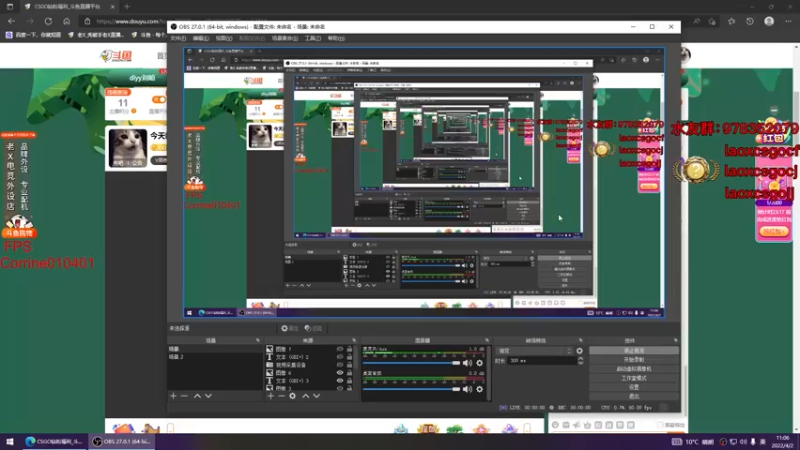The width and height of the screenshot is (800, 450).
Task: Adjust the mic/Aux volume slider
Action: coord(411,363)
